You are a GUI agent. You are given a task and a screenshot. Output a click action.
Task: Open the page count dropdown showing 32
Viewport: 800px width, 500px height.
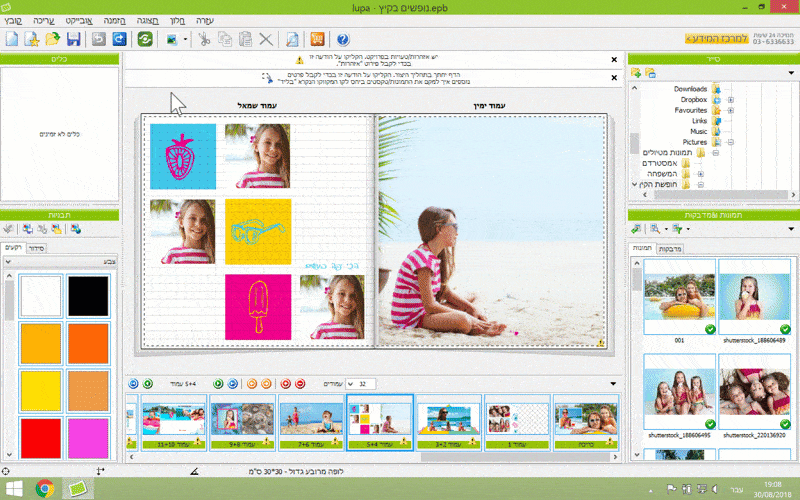click(x=367, y=383)
